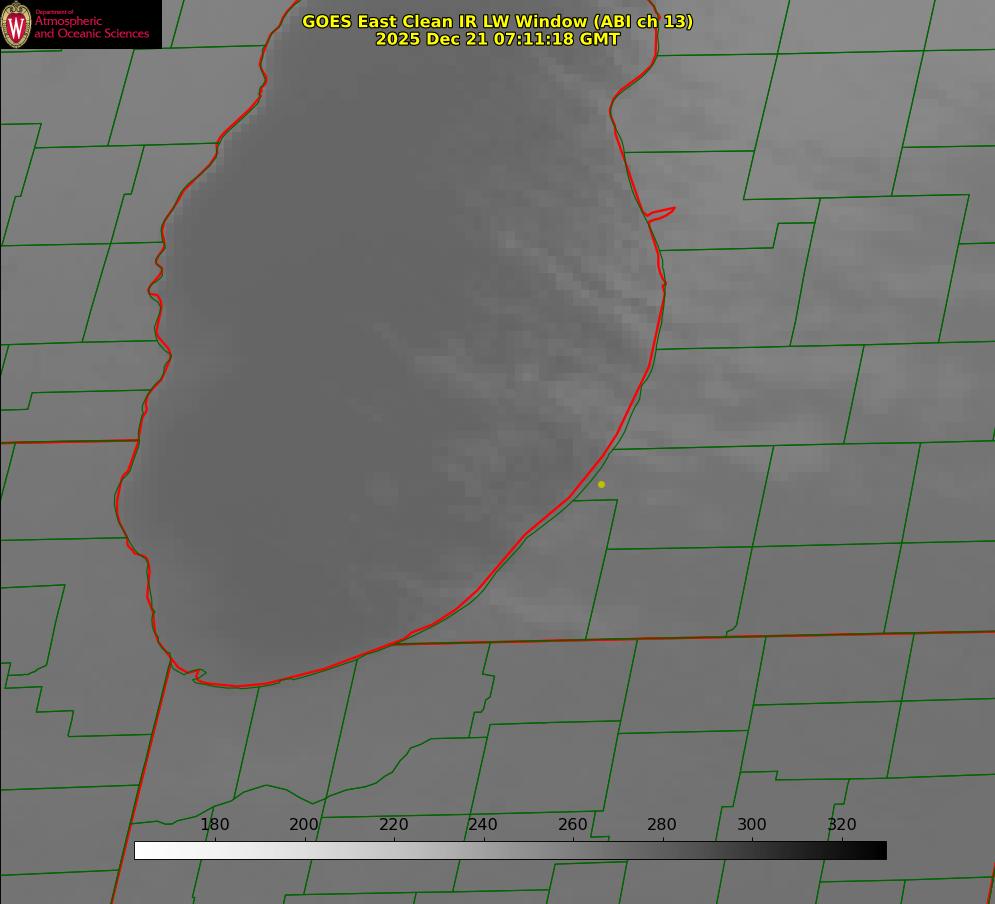Click the white end of colorbar
The height and width of the screenshot is (904, 995).
coord(146,851)
